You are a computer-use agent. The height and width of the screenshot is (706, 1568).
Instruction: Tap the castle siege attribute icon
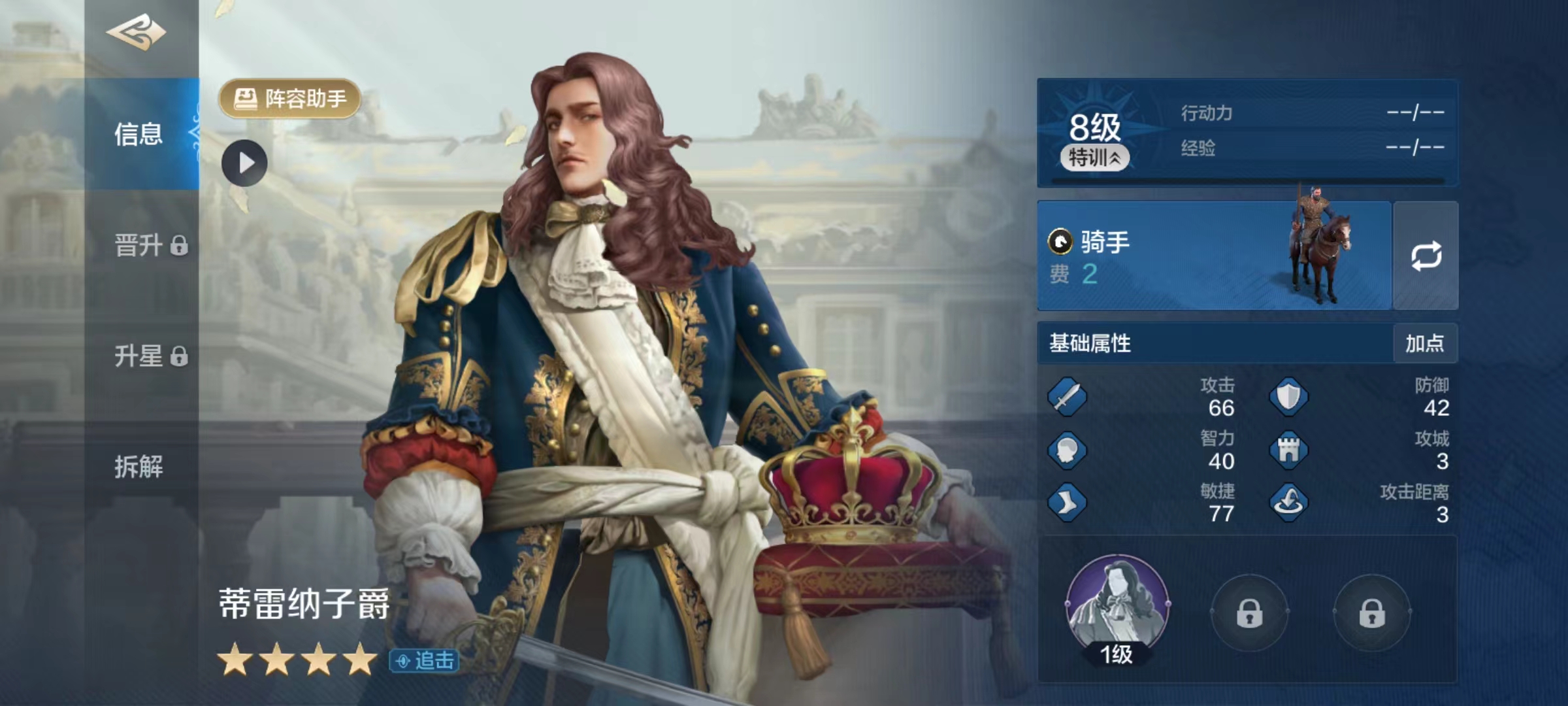(1288, 450)
